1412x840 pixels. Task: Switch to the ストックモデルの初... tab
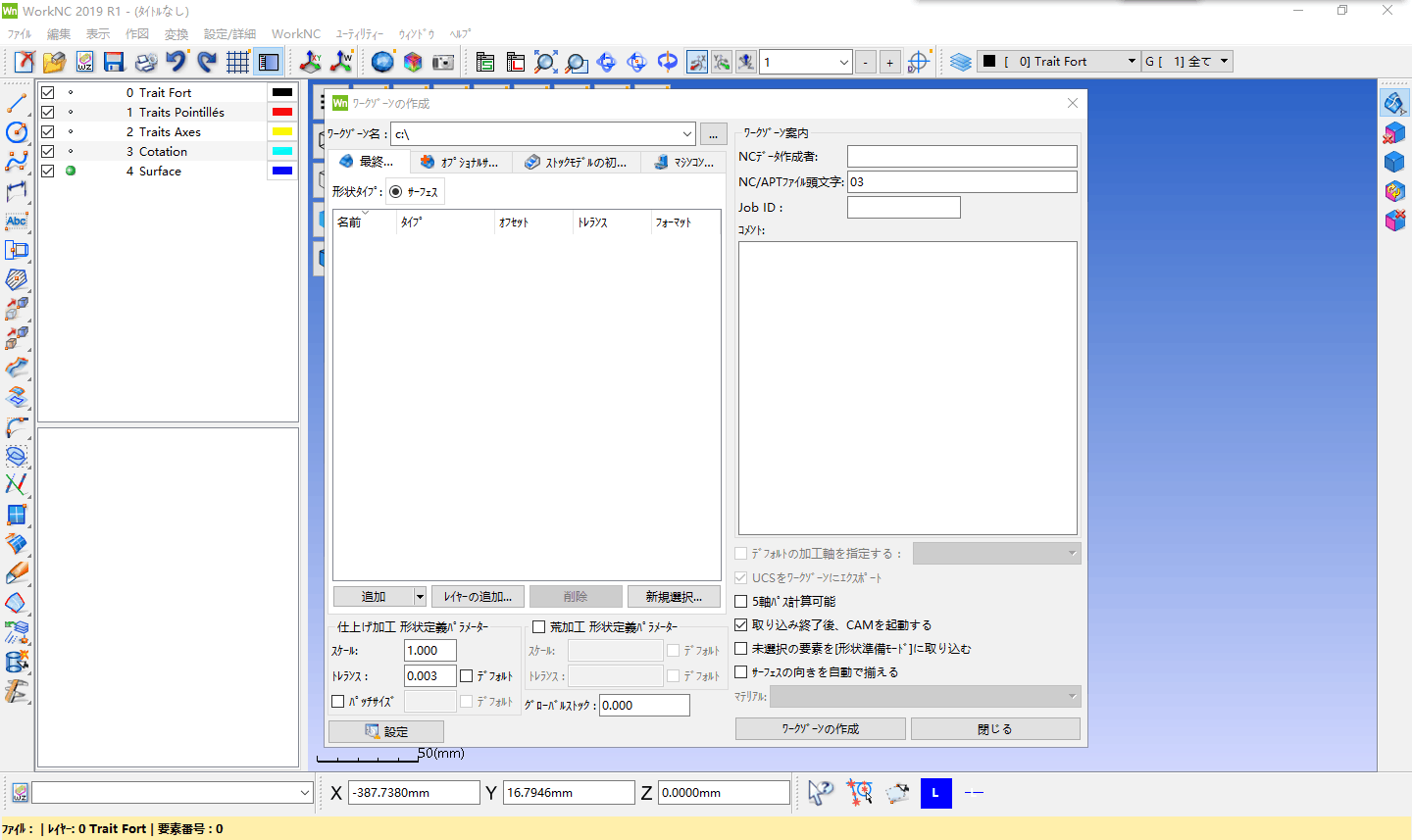(576, 163)
